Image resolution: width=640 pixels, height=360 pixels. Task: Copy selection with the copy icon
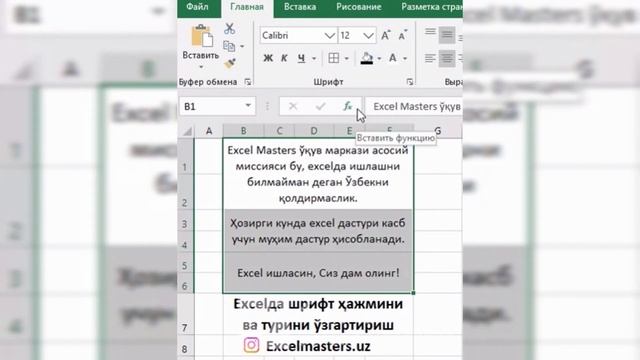pyautogui.click(x=229, y=46)
